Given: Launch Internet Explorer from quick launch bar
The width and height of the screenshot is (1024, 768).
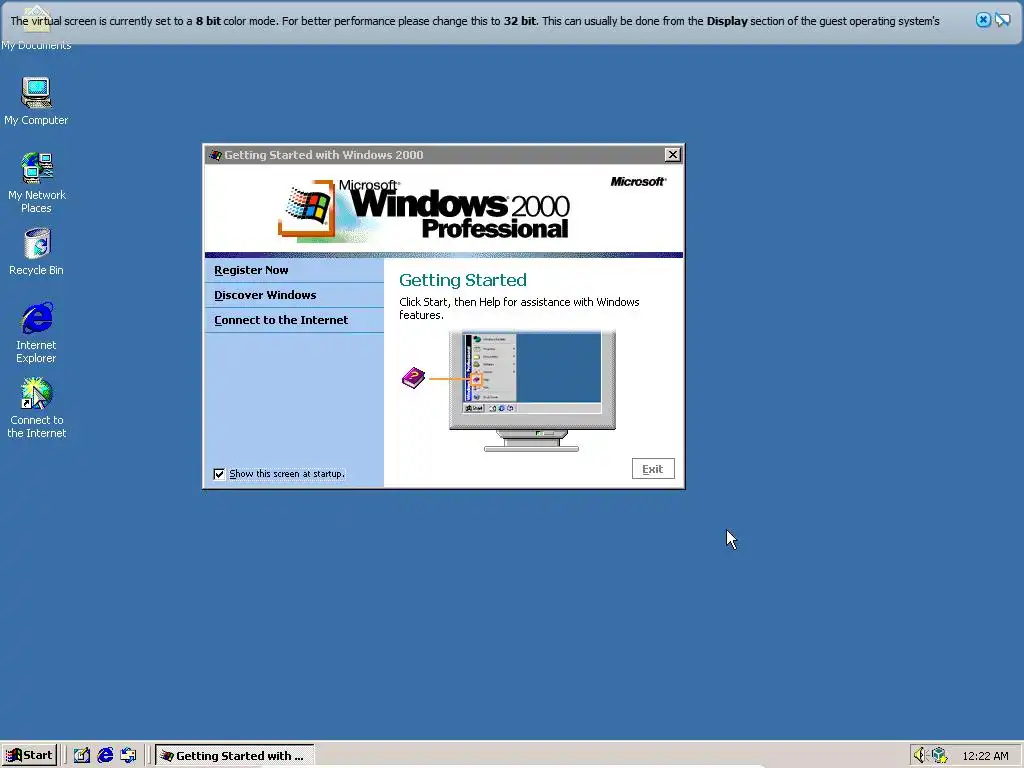Looking at the screenshot, I should (x=105, y=755).
